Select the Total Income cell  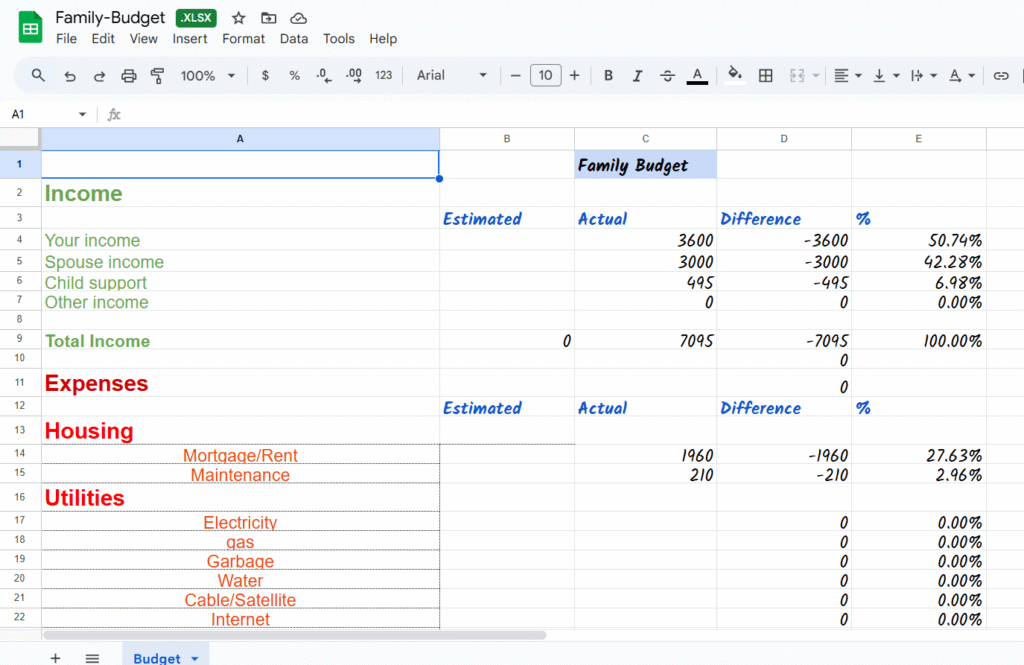[240, 340]
